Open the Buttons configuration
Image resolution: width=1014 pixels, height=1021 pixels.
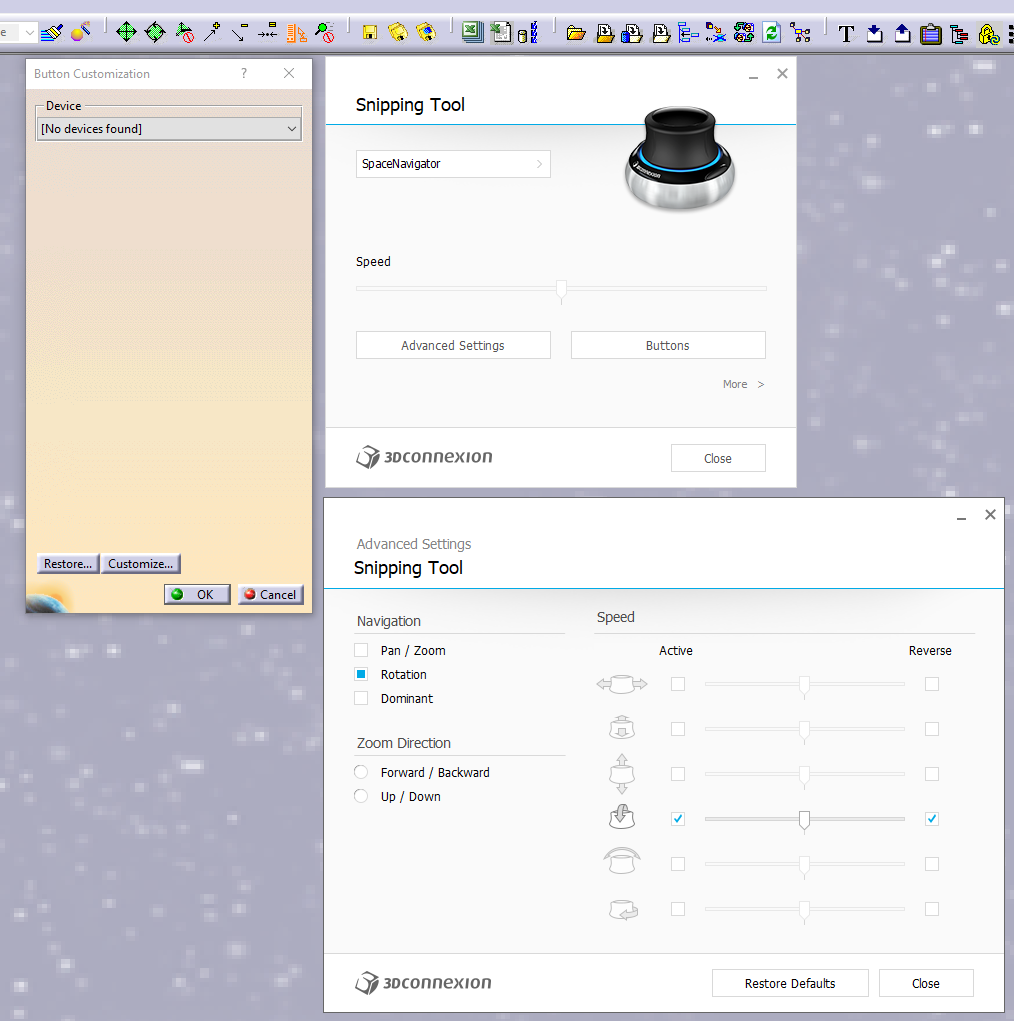(668, 345)
